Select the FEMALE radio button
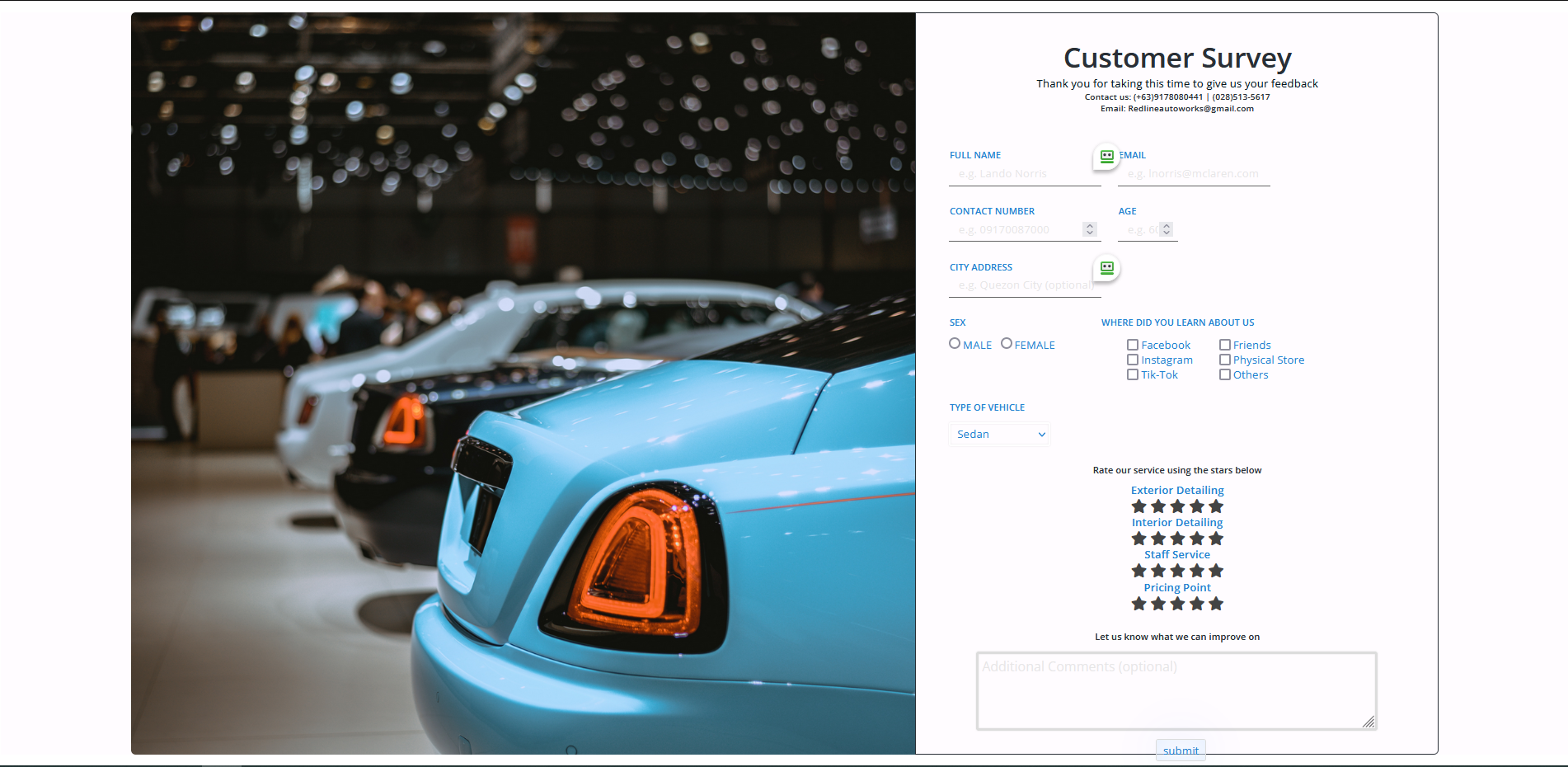Image resolution: width=1568 pixels, height=767 pixels. click(1007, 343)
